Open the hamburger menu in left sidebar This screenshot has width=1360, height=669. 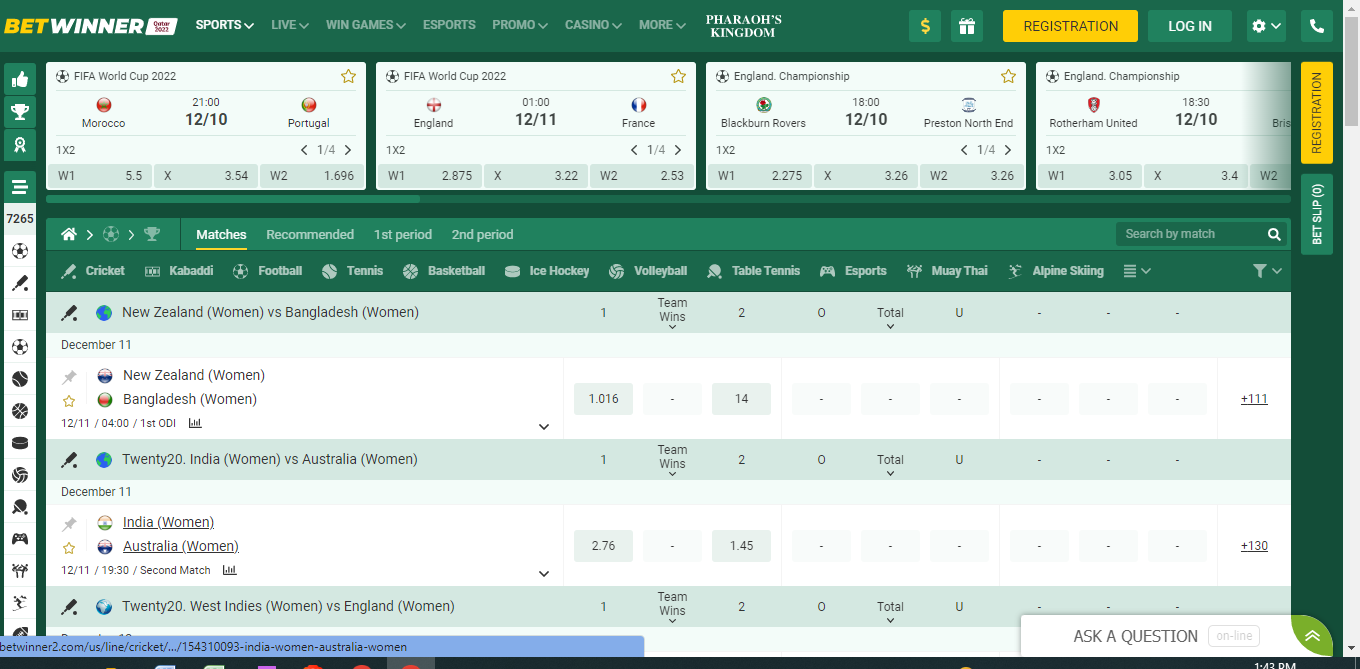pyautogui.click(x=19, y=187)
